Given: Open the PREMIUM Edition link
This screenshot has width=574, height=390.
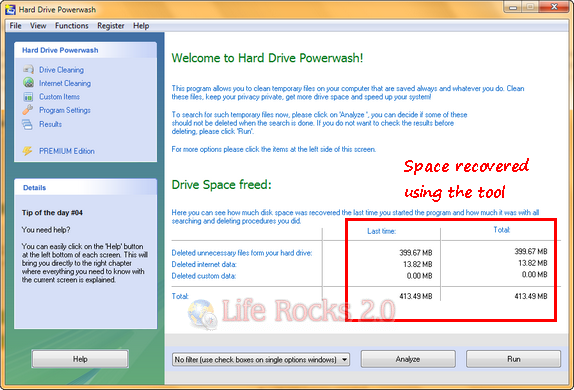Looking at the screenshot, I should pyautogui.click(x=67, y=151).
